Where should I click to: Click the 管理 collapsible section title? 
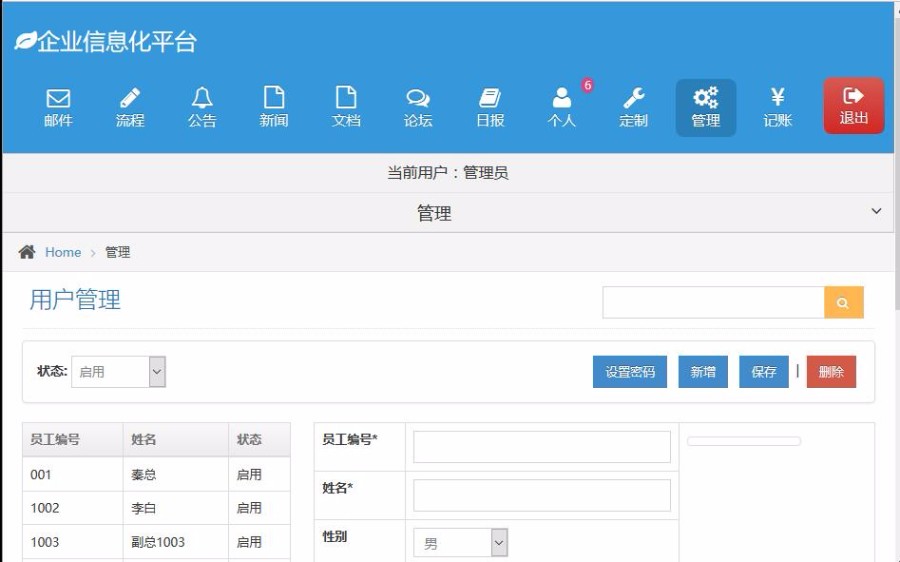point(434,213)
